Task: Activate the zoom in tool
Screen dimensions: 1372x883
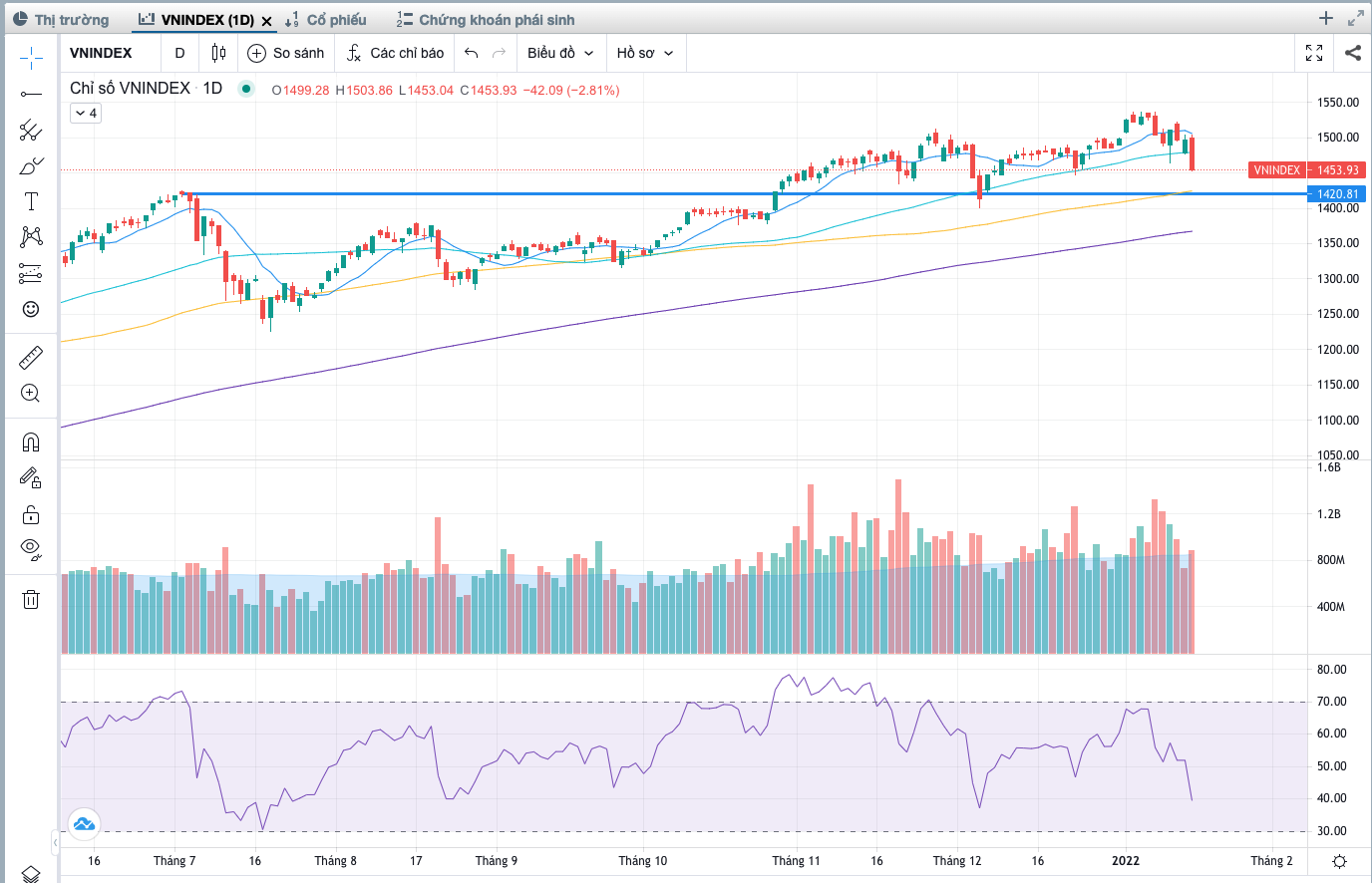Action: coord(31,393)
